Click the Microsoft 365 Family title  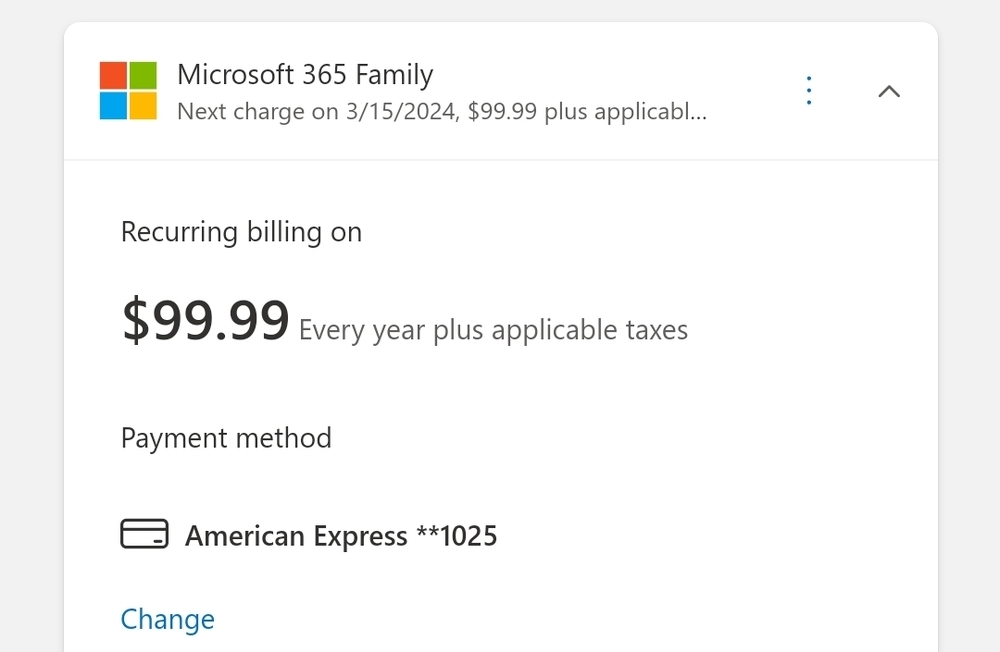coord(304,74)
